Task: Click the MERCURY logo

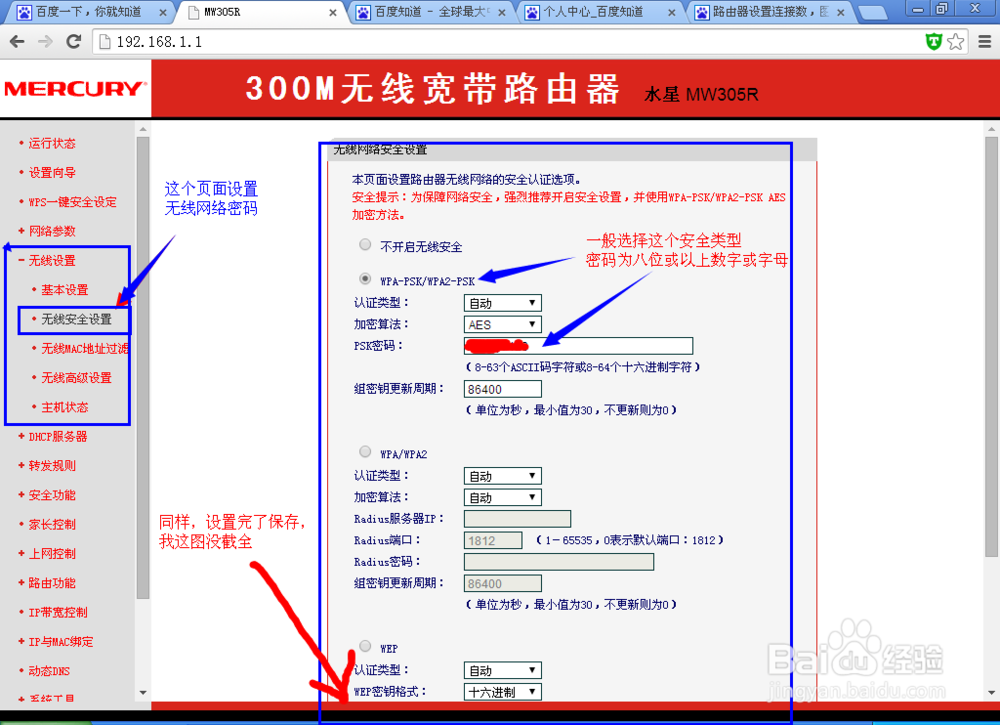Action: coord(75,89)
